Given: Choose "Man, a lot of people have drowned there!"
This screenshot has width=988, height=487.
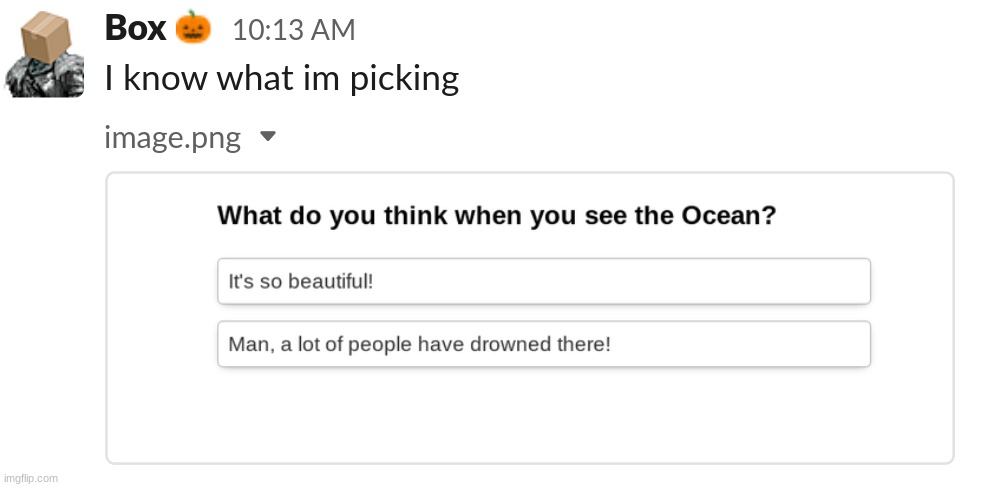Looking at the screenshot, I should 543,344.
